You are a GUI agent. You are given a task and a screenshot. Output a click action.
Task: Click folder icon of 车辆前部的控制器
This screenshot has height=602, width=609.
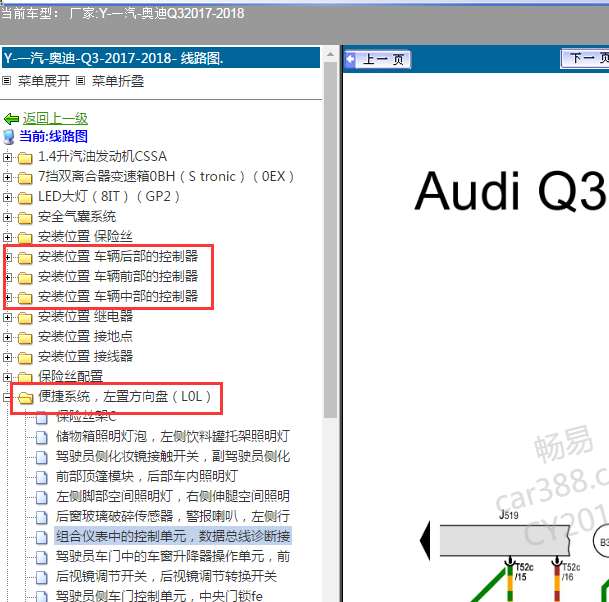tap(25, 278)
